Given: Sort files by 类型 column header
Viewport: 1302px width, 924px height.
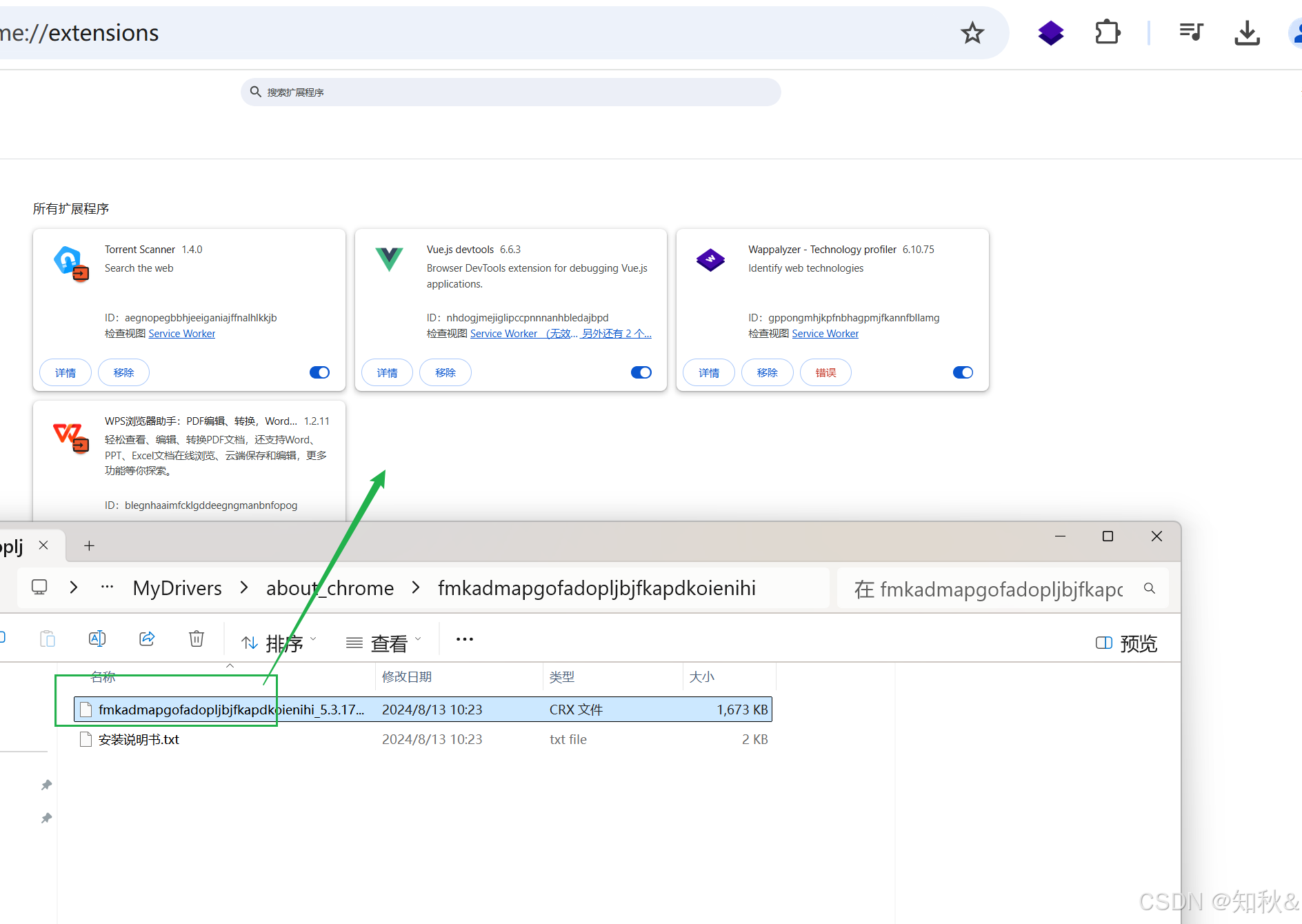Looking at the screenshot, I should [562, 677].
